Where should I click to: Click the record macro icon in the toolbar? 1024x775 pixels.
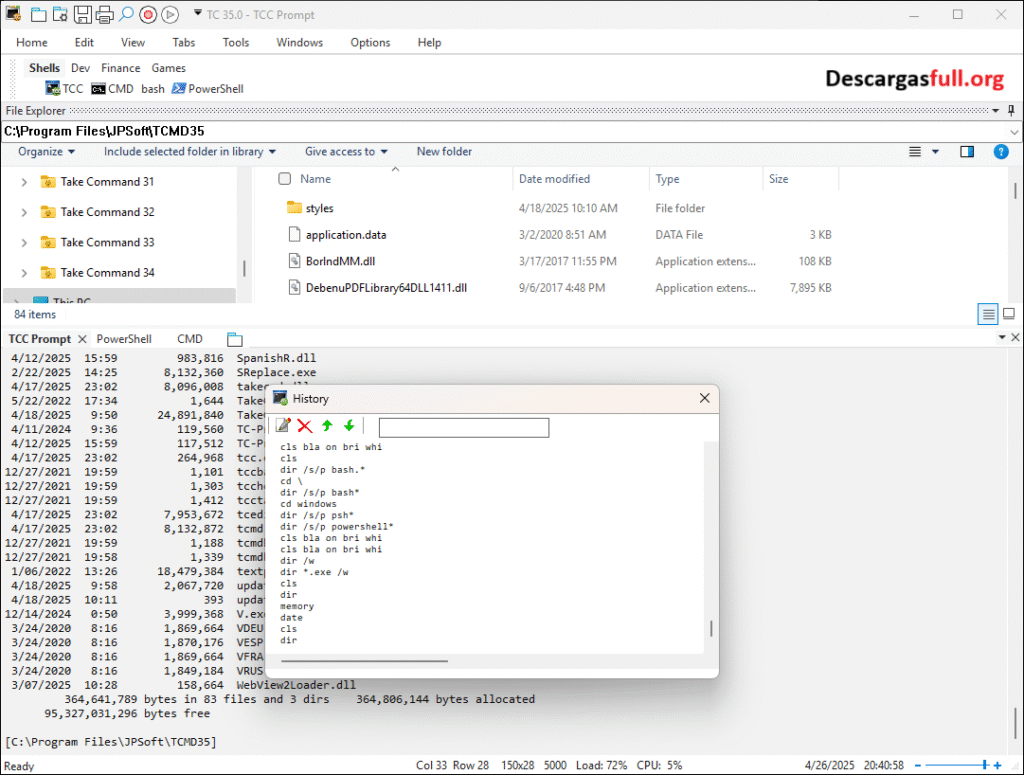(148, 14)
